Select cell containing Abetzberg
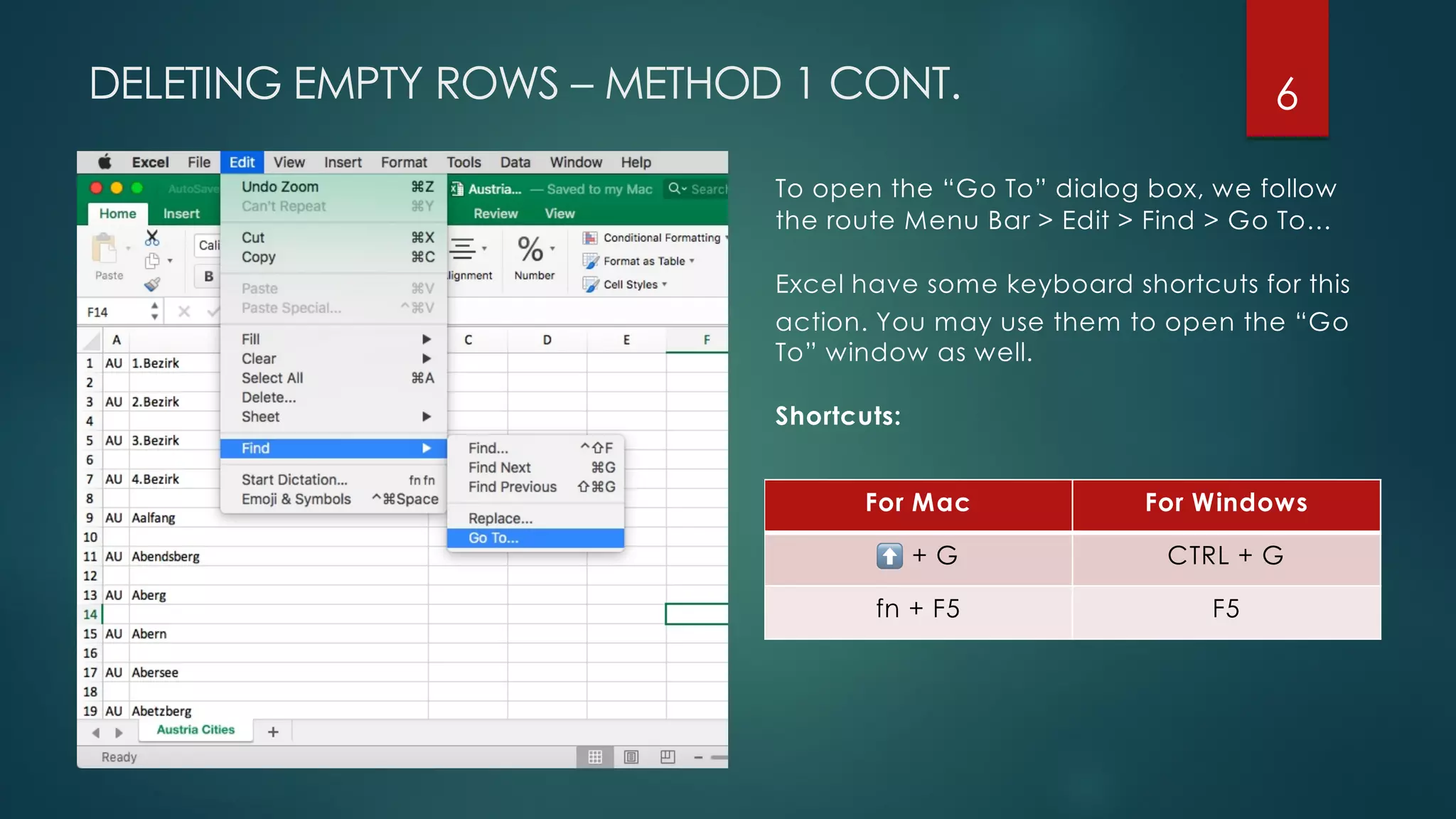This screenshot has width=1456, height=819. coord(279,711)
